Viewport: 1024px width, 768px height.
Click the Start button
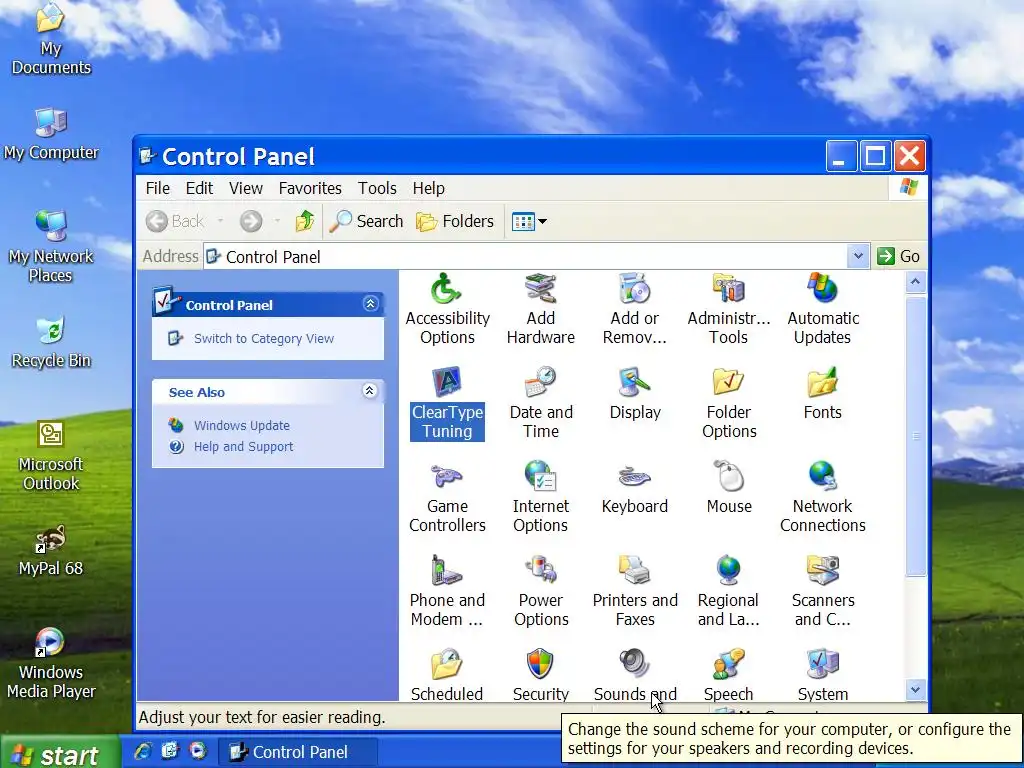[x=60, y=753]
